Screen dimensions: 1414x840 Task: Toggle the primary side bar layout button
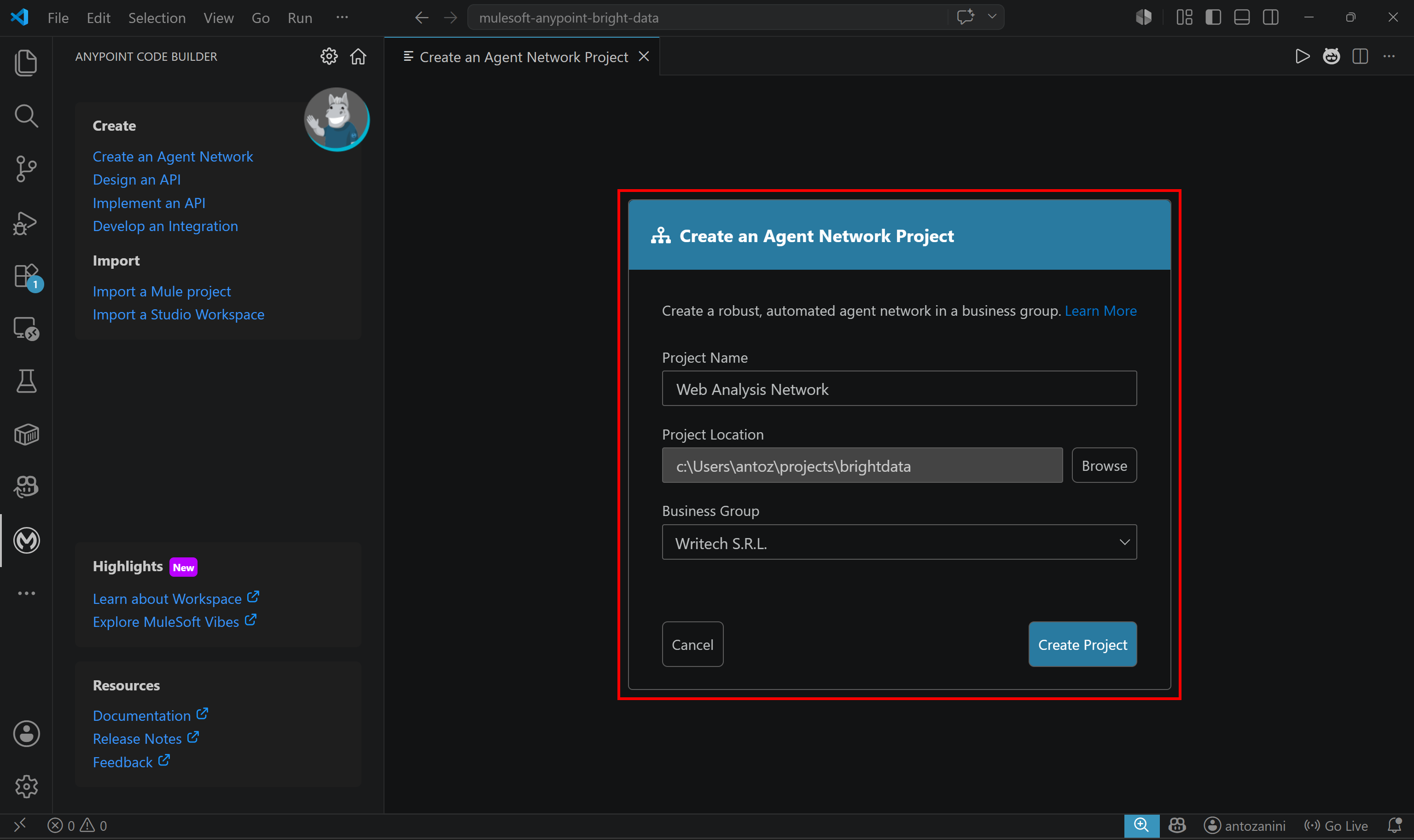pyautogui.click(x=1212, y=17)
